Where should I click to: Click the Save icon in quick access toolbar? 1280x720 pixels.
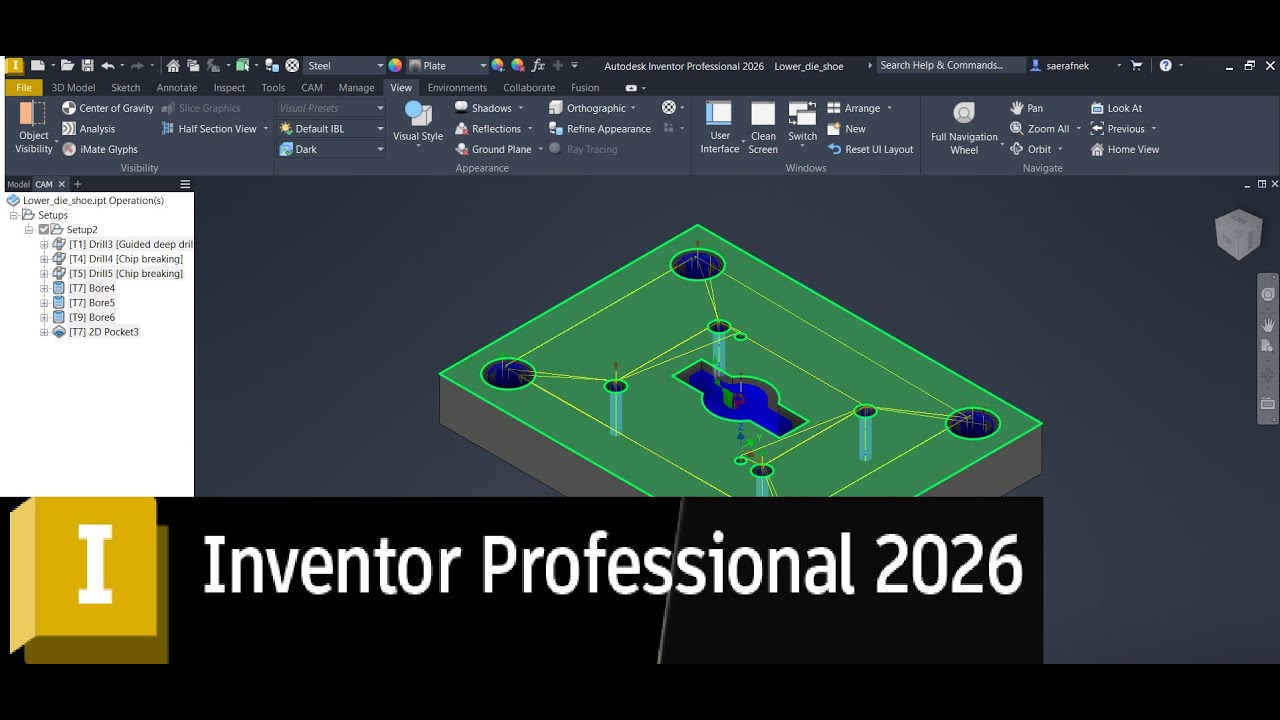pyautogui.click(x=87, y=65)
